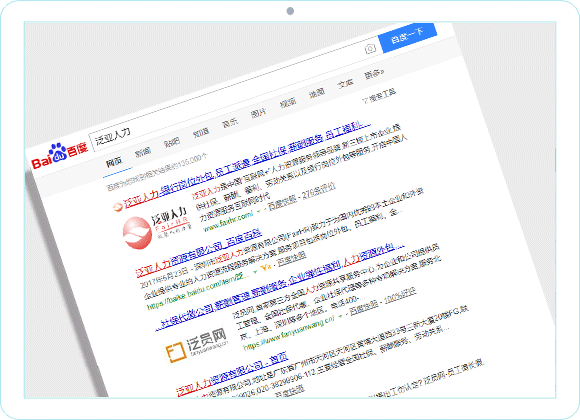Click the 泛亚人力 FairHR company logo thumbnail

coord(157,227)
